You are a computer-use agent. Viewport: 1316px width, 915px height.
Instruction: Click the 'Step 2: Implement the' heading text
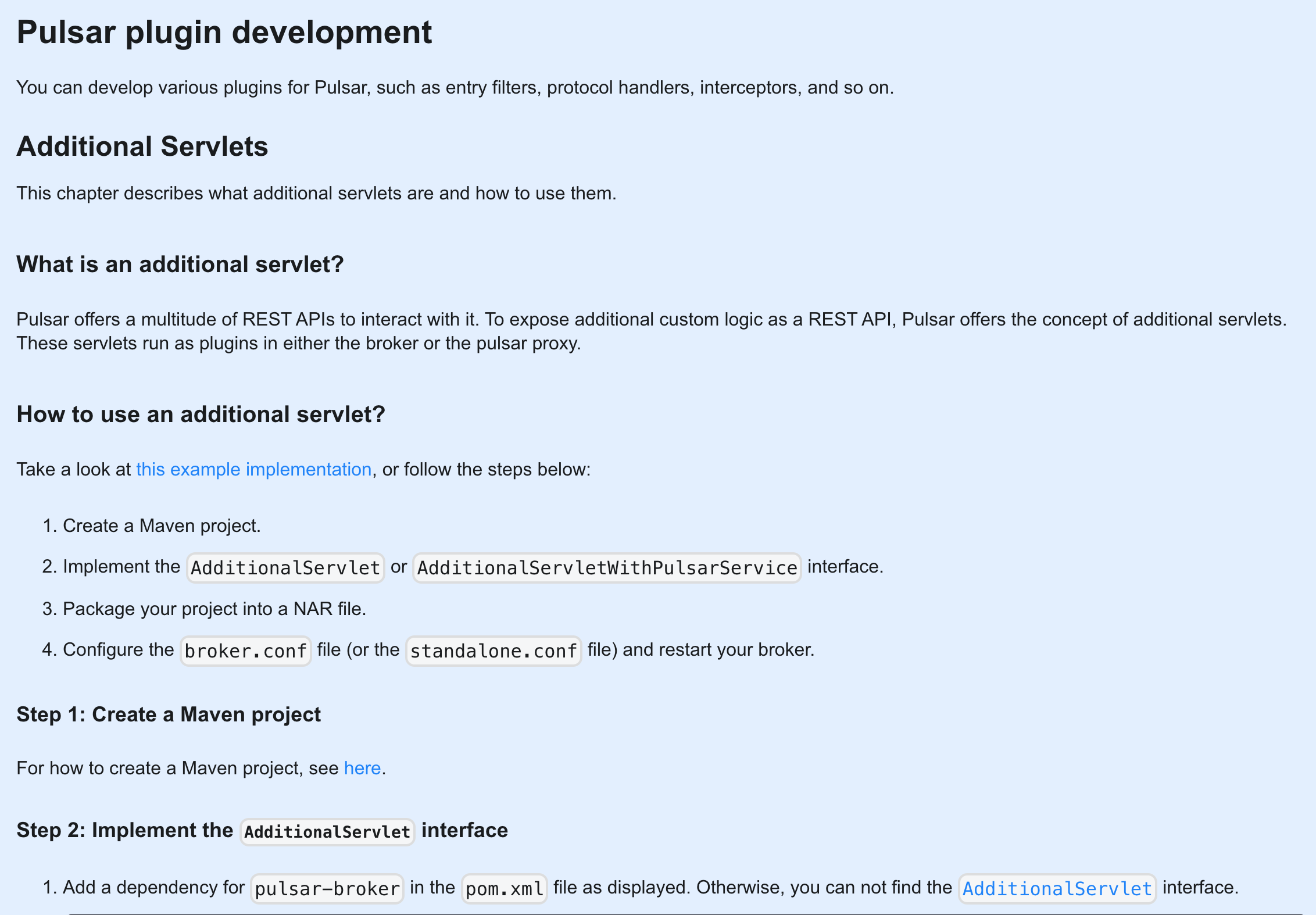[124, 830]
